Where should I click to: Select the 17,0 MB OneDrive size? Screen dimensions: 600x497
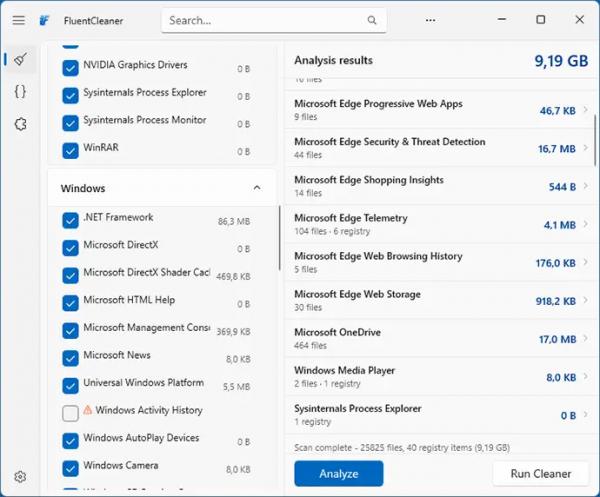click(x=558, y=339)
